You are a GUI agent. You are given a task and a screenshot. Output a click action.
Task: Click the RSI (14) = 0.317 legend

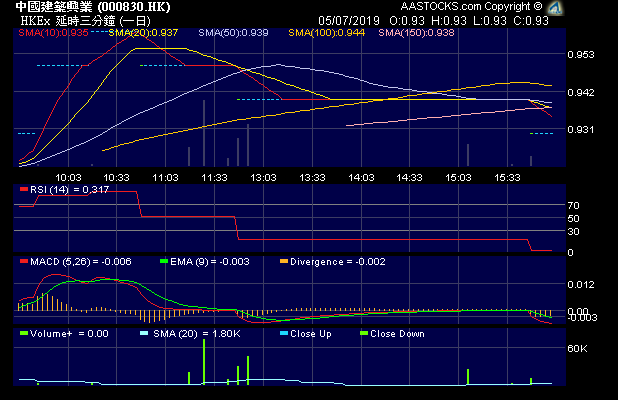pos(69,190)
